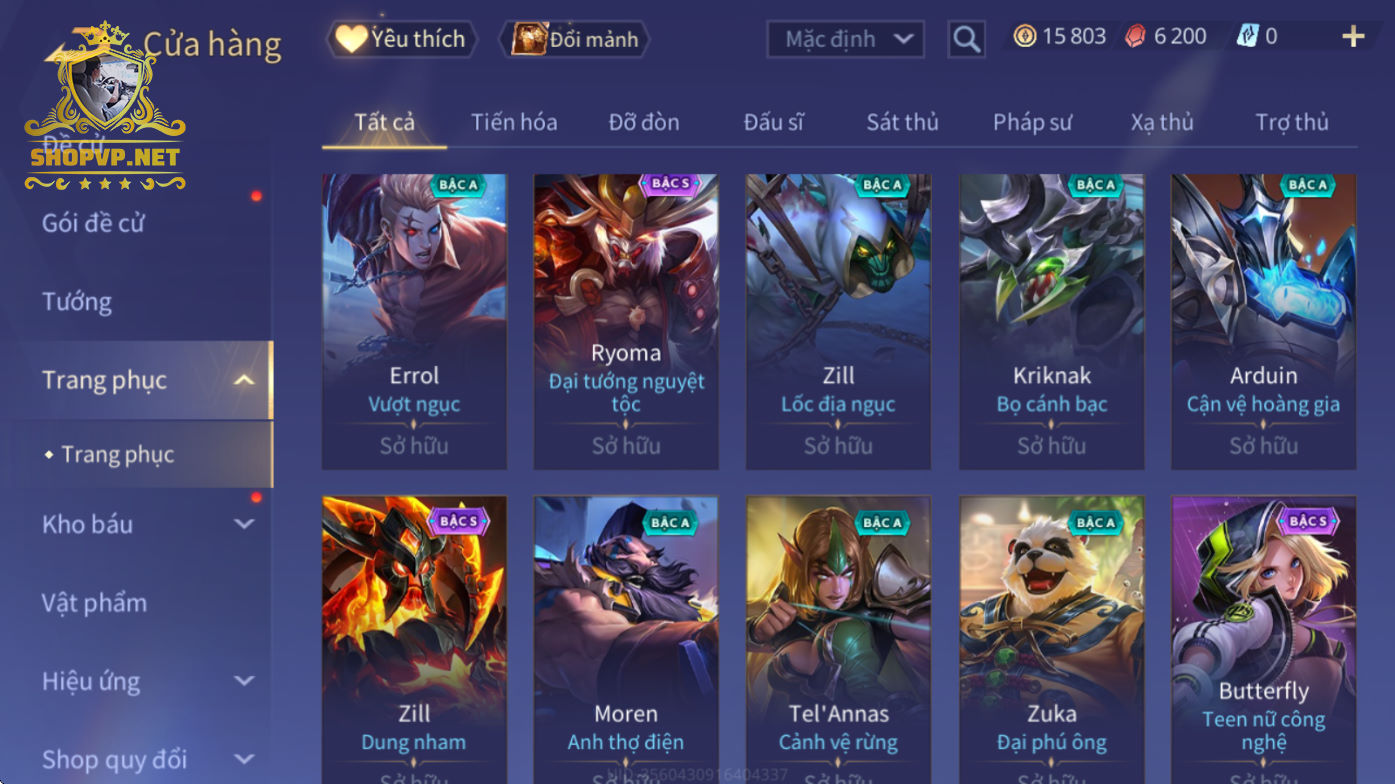Open the search magnifier icon

click(x=966, y=39)
